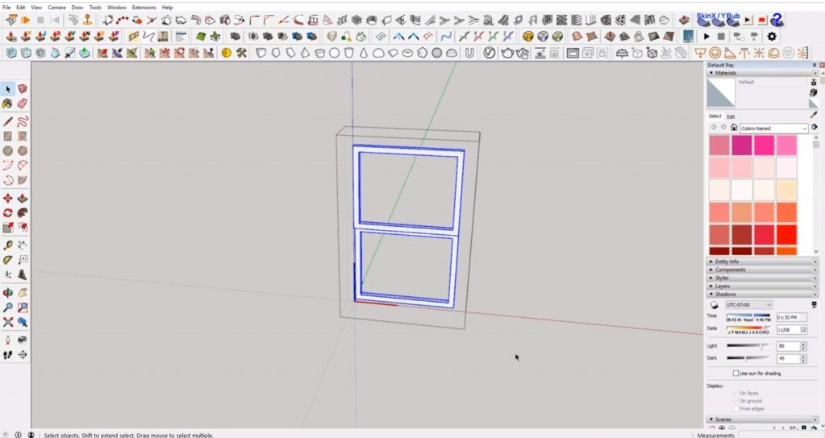
Task: Activate the Zoom magnifier tool
Action: [8, 307]
